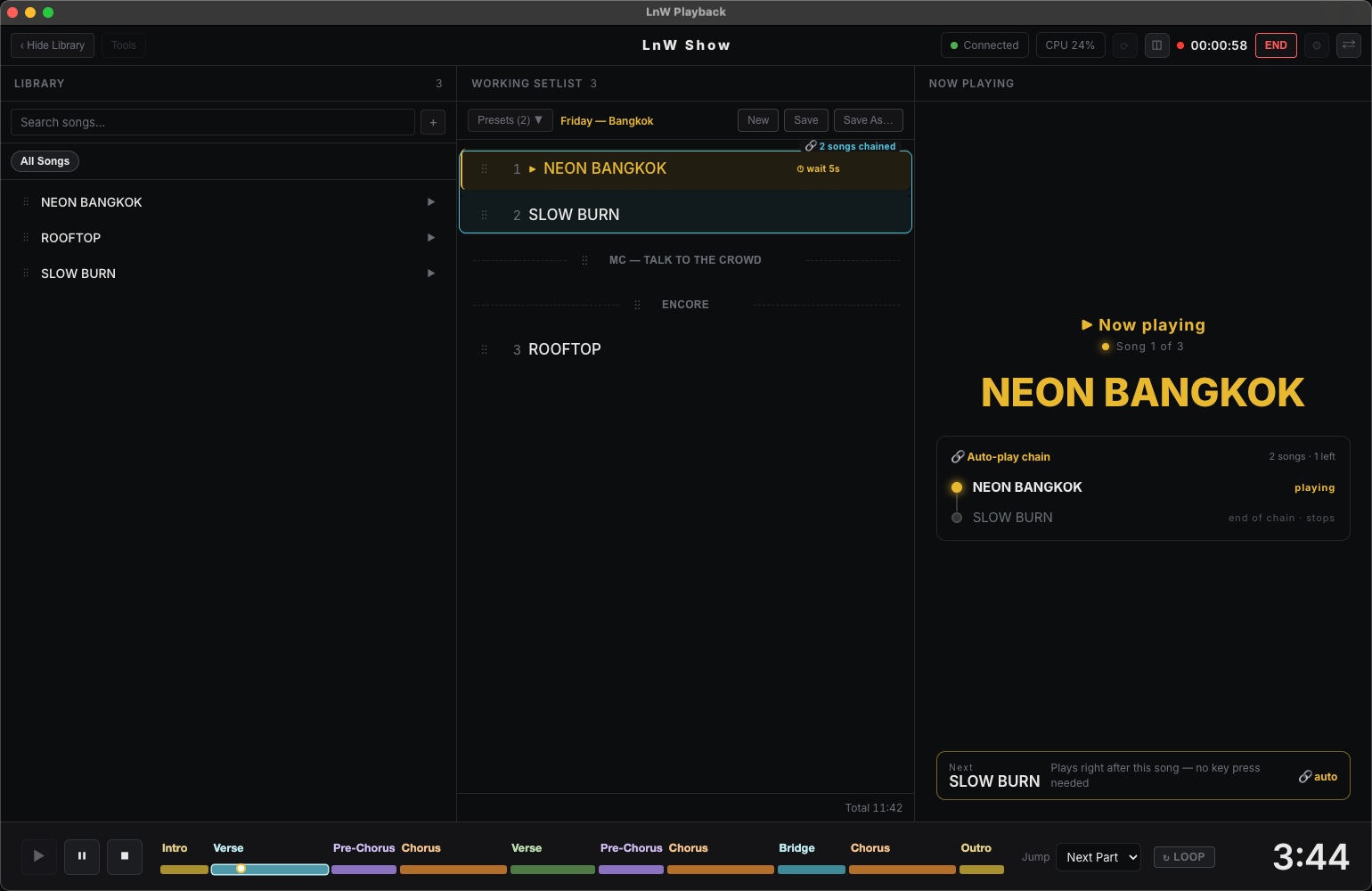The width and height of the screenshot is (1372, 891).
Task: Grab the drag handle of library ROOFTOP
Action: [26, 238]
